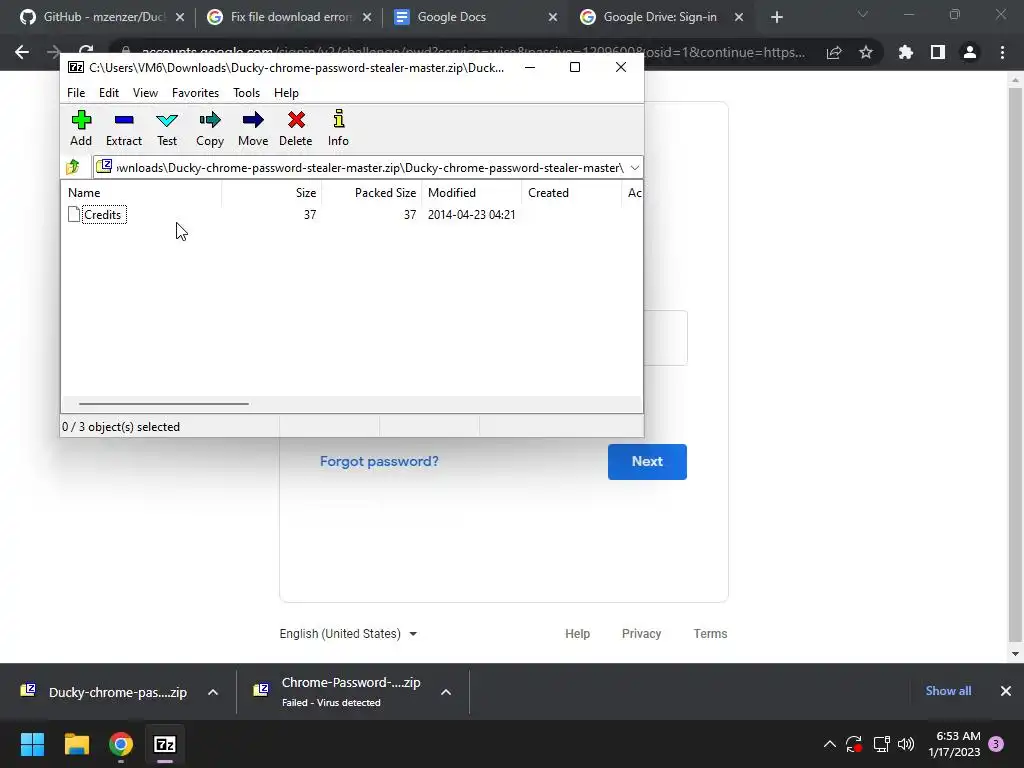Click Chrome share page icon
Screen dimensions: 1024x768
point(834,52)
